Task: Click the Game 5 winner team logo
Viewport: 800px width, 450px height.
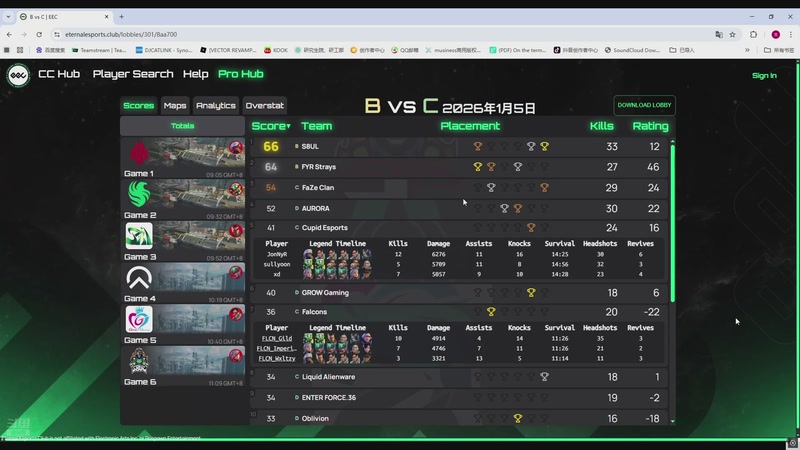Action: click(139, 319)
